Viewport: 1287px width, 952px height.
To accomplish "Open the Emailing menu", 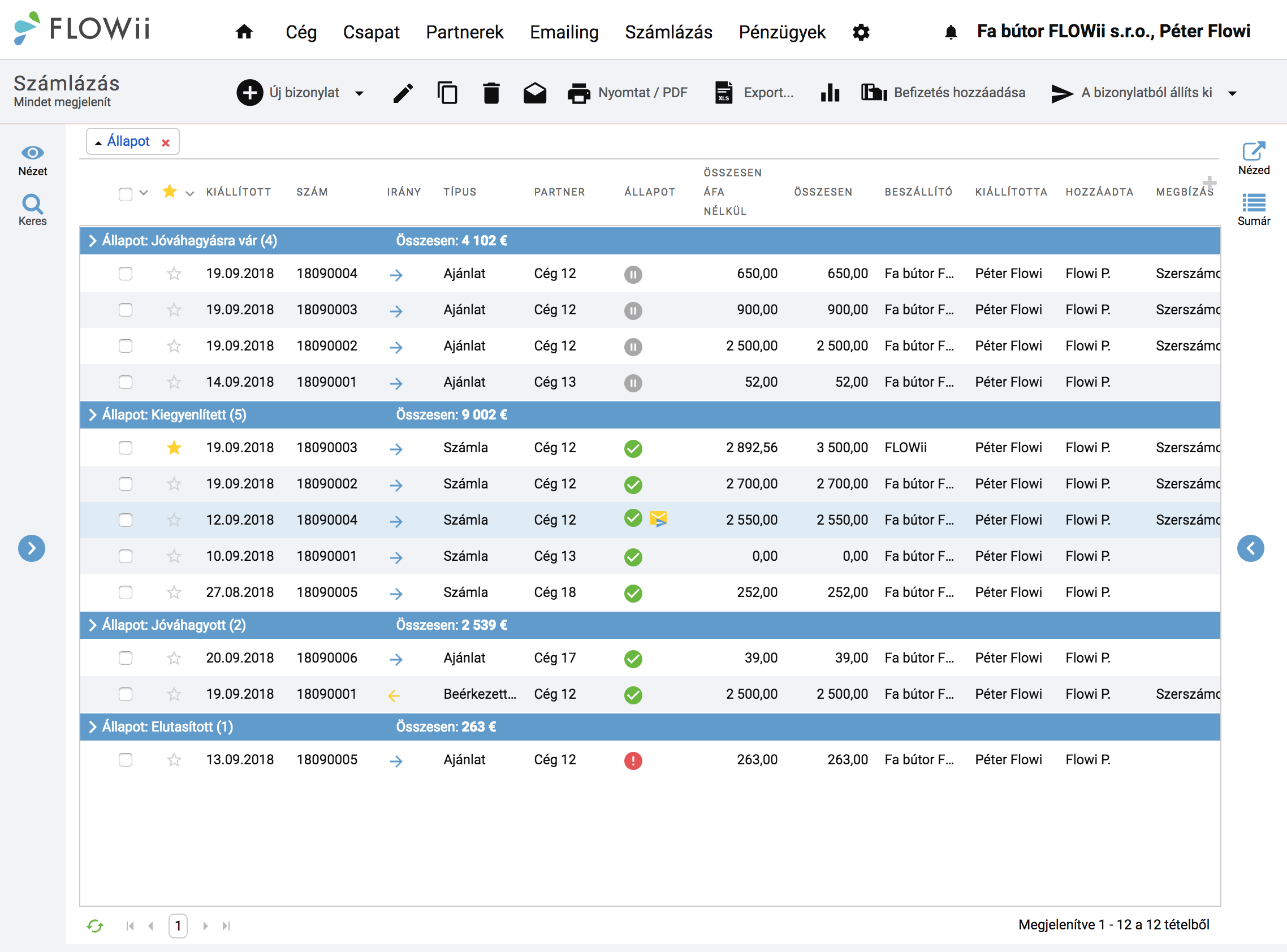I will pyautogui.click(x=564, y=32).
